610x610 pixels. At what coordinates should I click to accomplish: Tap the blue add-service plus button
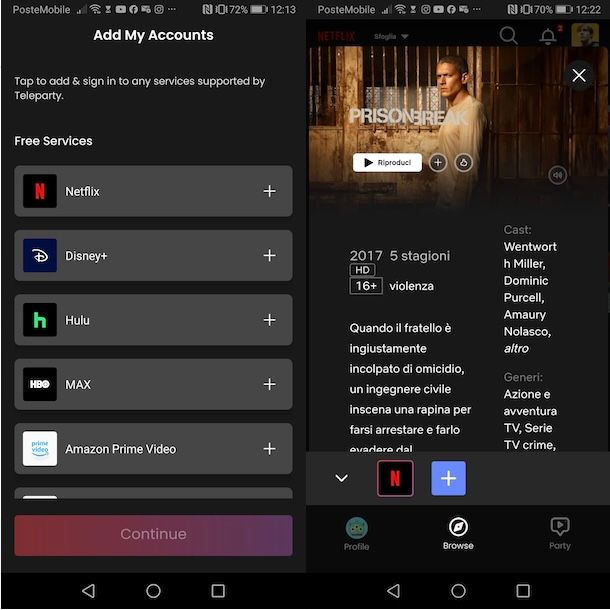(448, 478)
